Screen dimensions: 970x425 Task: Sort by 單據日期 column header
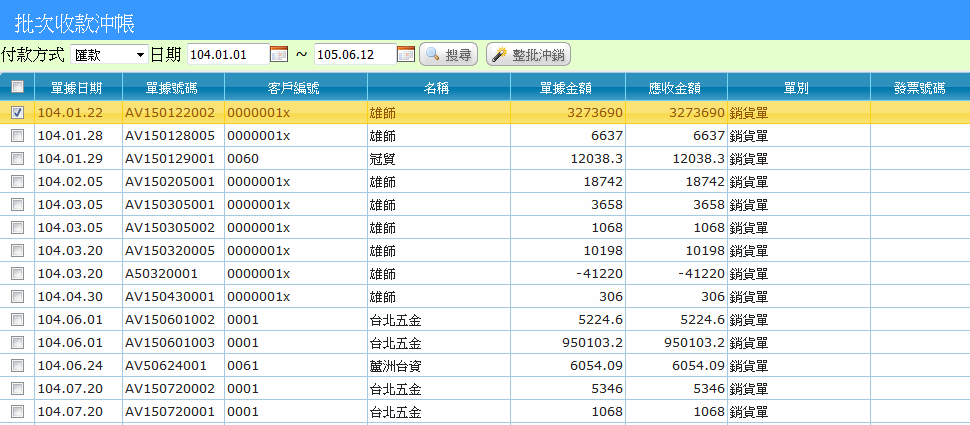click(x=78, y=88)
